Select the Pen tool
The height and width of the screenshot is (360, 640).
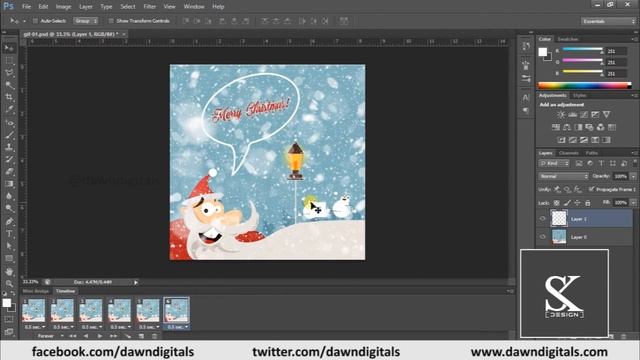[9, 221]
